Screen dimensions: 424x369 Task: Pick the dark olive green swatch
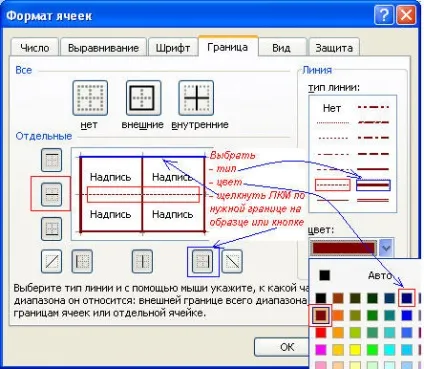click(x=355, y=298)
